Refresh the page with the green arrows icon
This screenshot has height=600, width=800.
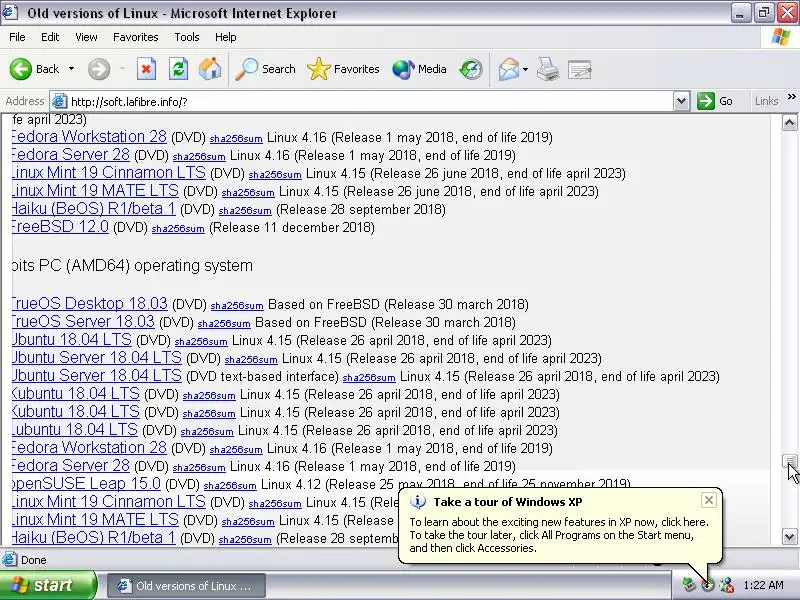point(178,69)
